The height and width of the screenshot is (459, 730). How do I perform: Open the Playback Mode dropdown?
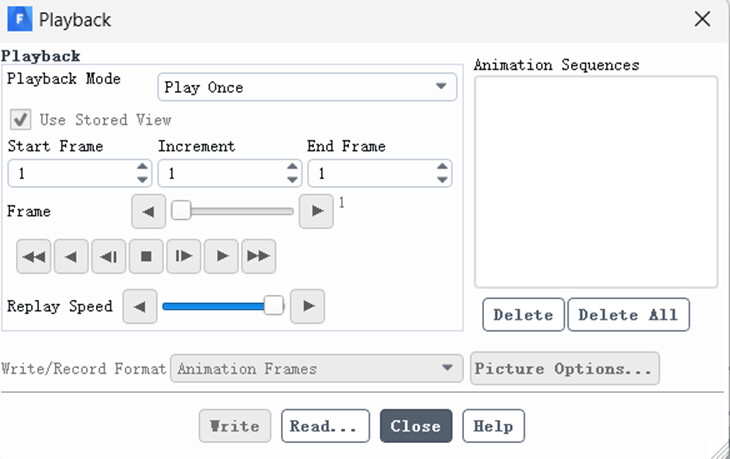307,88
